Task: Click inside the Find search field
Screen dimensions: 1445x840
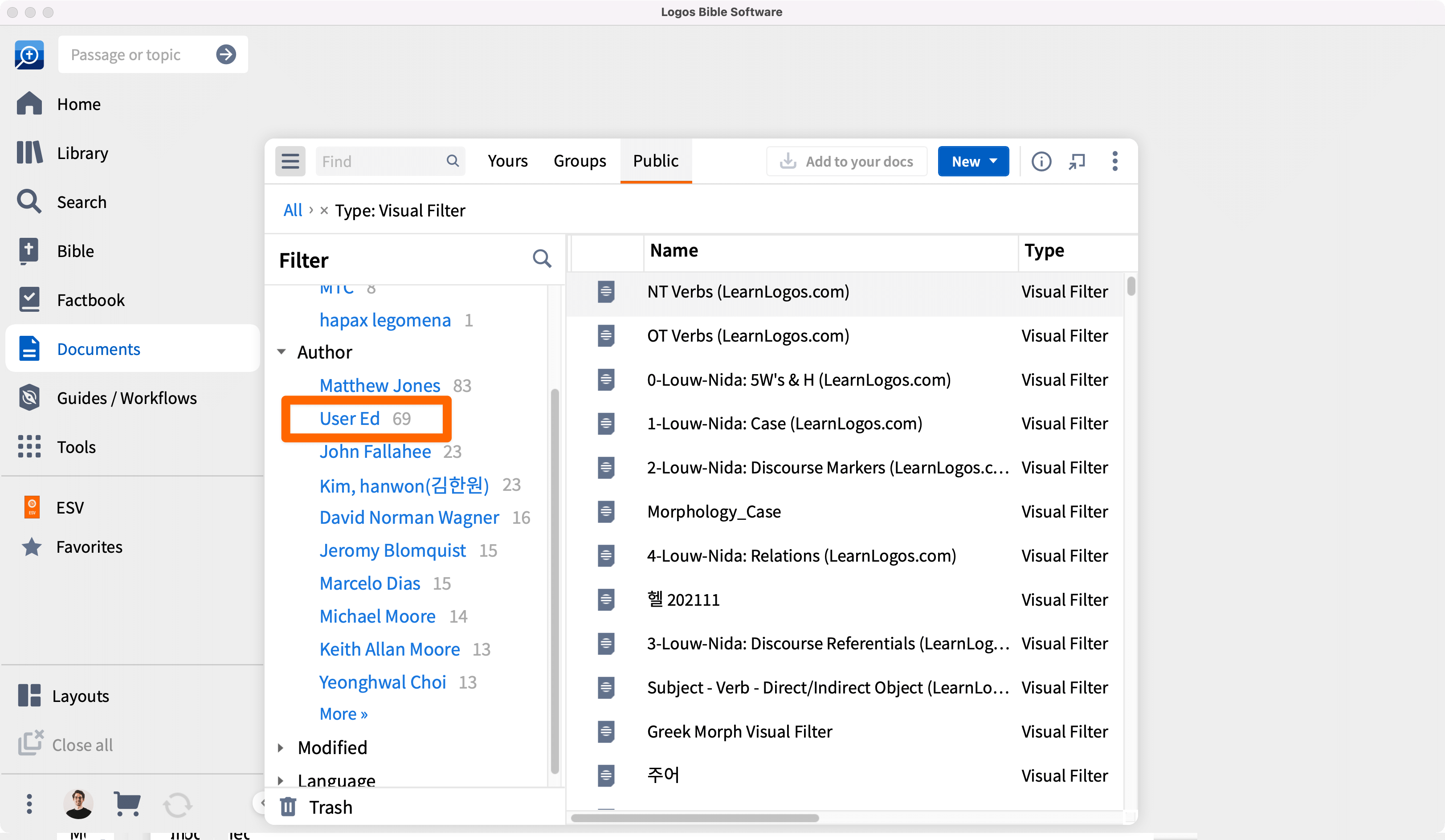Action: pyautogui.click(x=379, y=161)
